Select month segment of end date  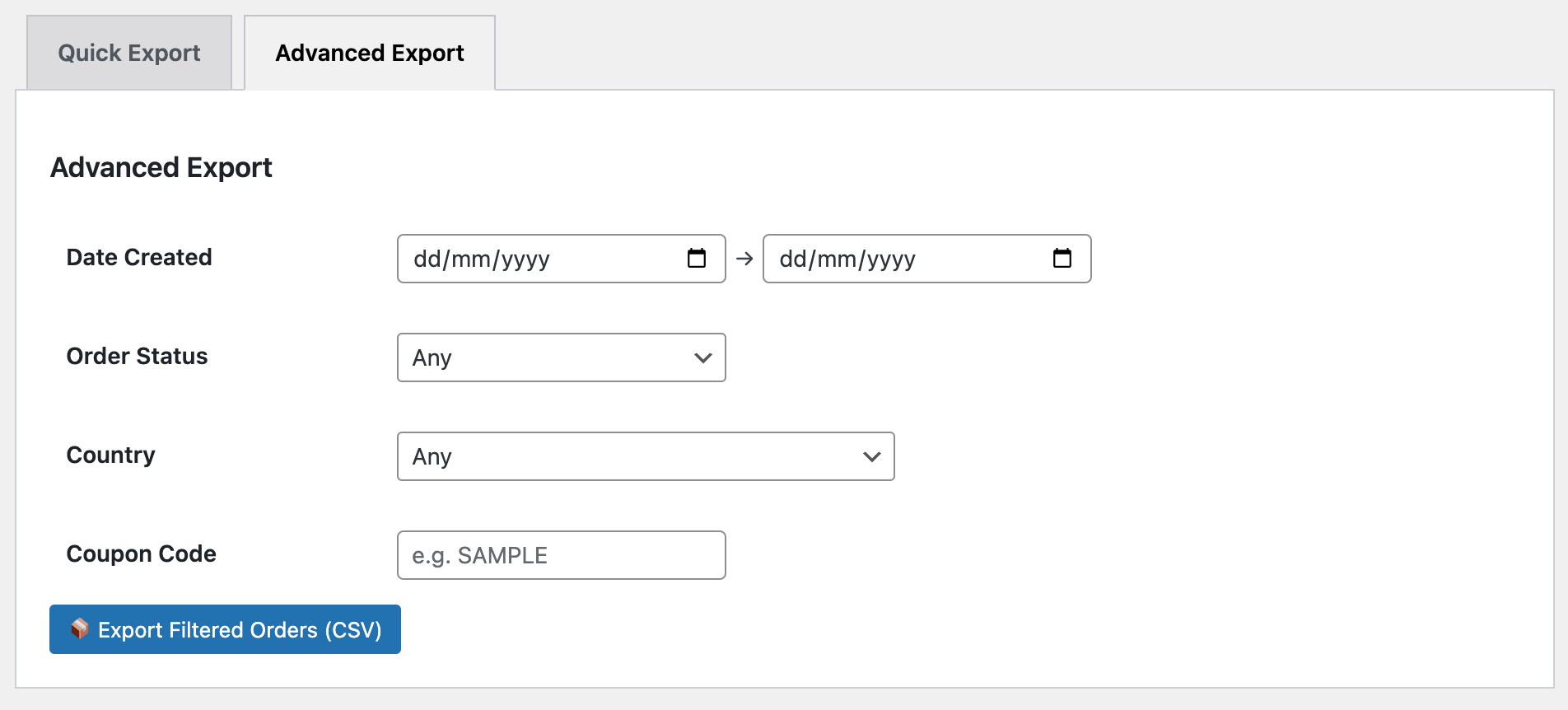[x=837, y=259]
